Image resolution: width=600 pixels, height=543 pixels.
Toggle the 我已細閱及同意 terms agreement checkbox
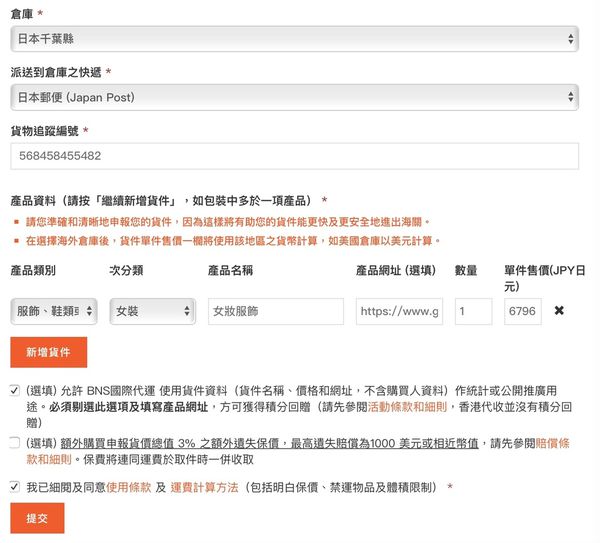tap(15, 487)
